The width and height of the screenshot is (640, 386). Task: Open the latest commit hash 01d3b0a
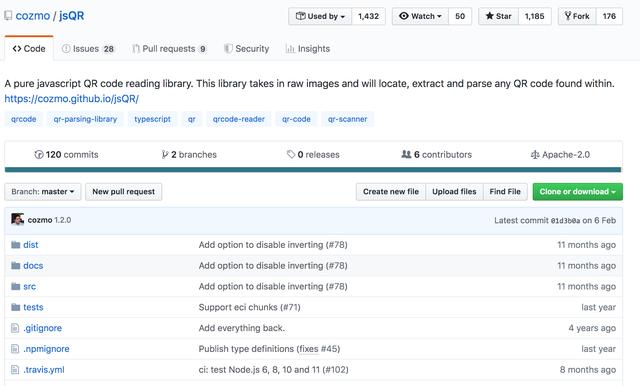[x=565, y=221]
